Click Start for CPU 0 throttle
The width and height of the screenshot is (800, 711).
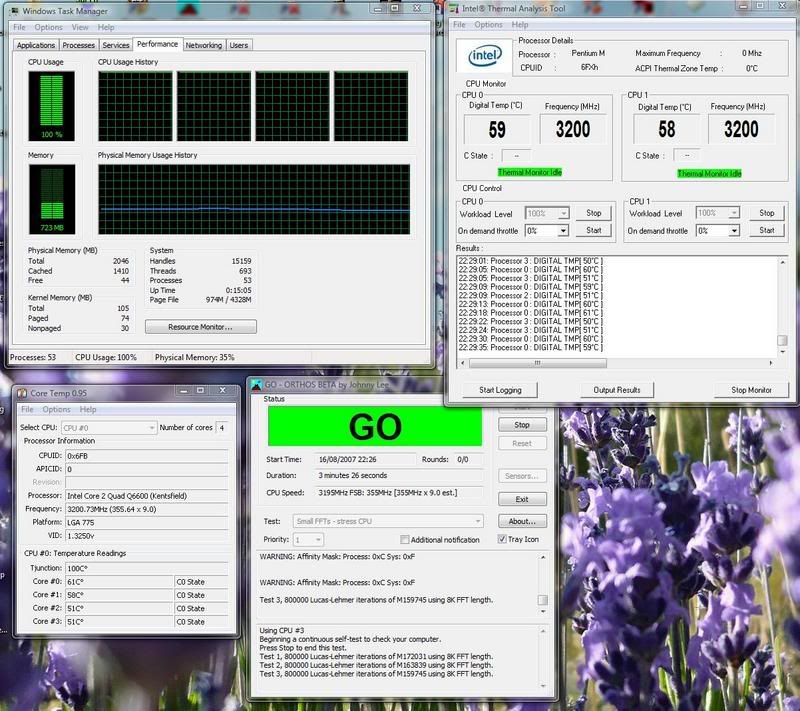pyautogui.click(x=593, y=231)
